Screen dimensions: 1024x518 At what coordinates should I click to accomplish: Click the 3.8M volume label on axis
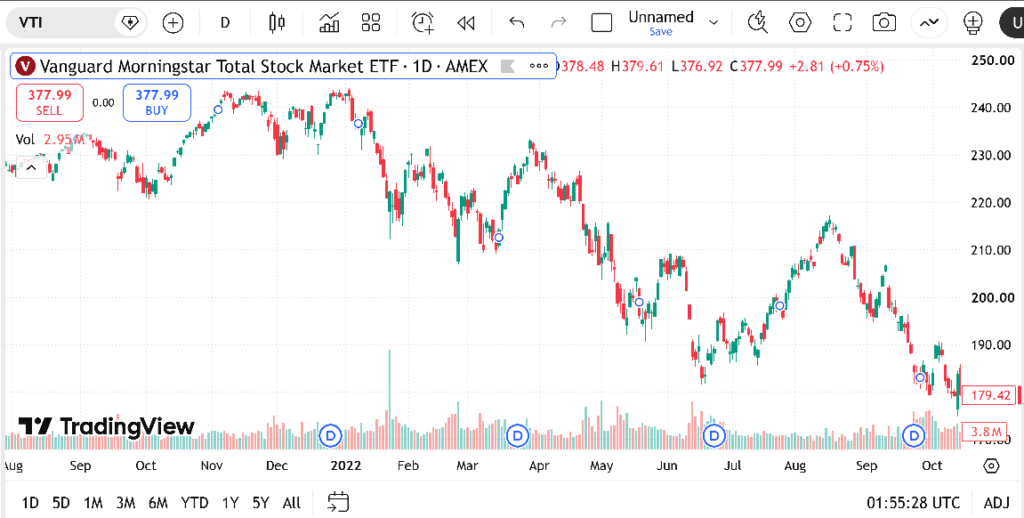coord(985,432)
